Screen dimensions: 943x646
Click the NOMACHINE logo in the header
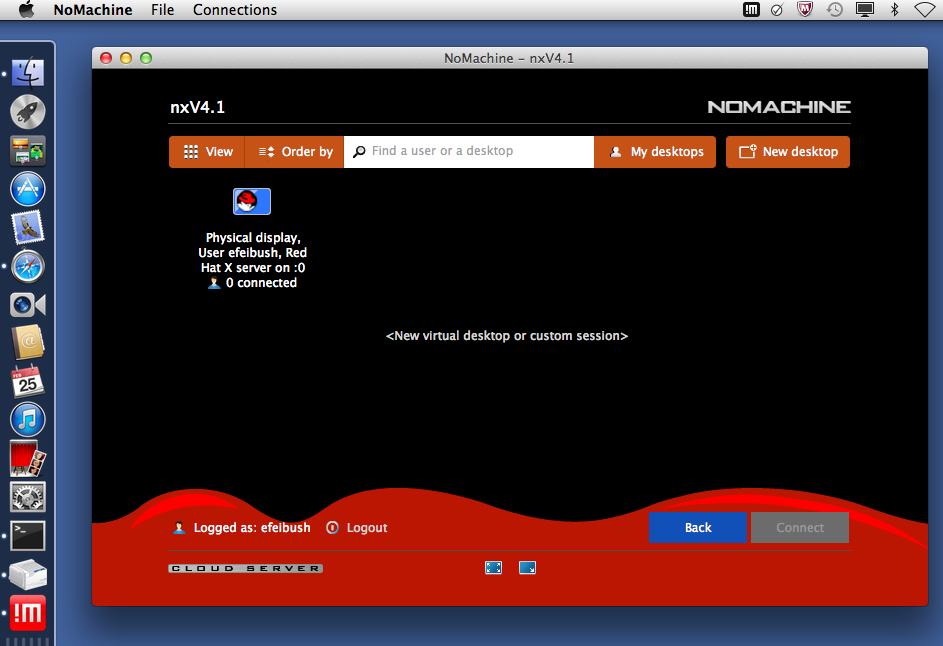(x=779, y=107)
